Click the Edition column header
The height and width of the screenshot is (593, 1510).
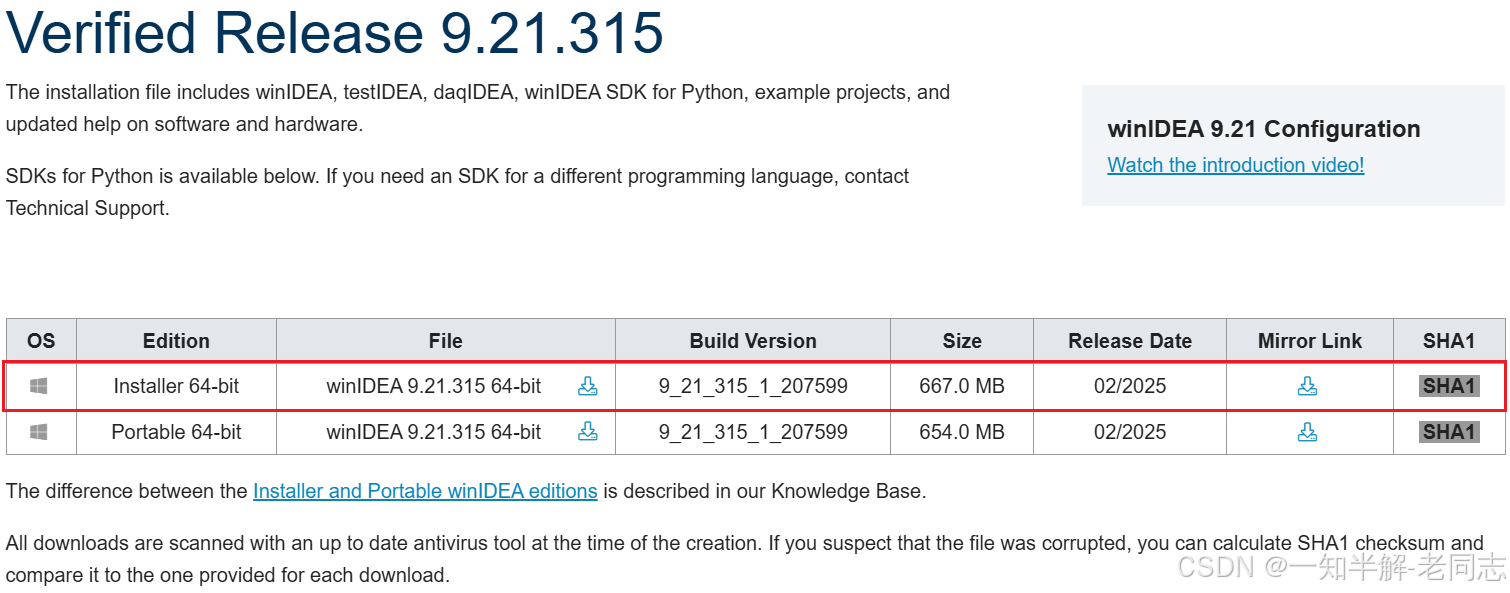point(175,340)
